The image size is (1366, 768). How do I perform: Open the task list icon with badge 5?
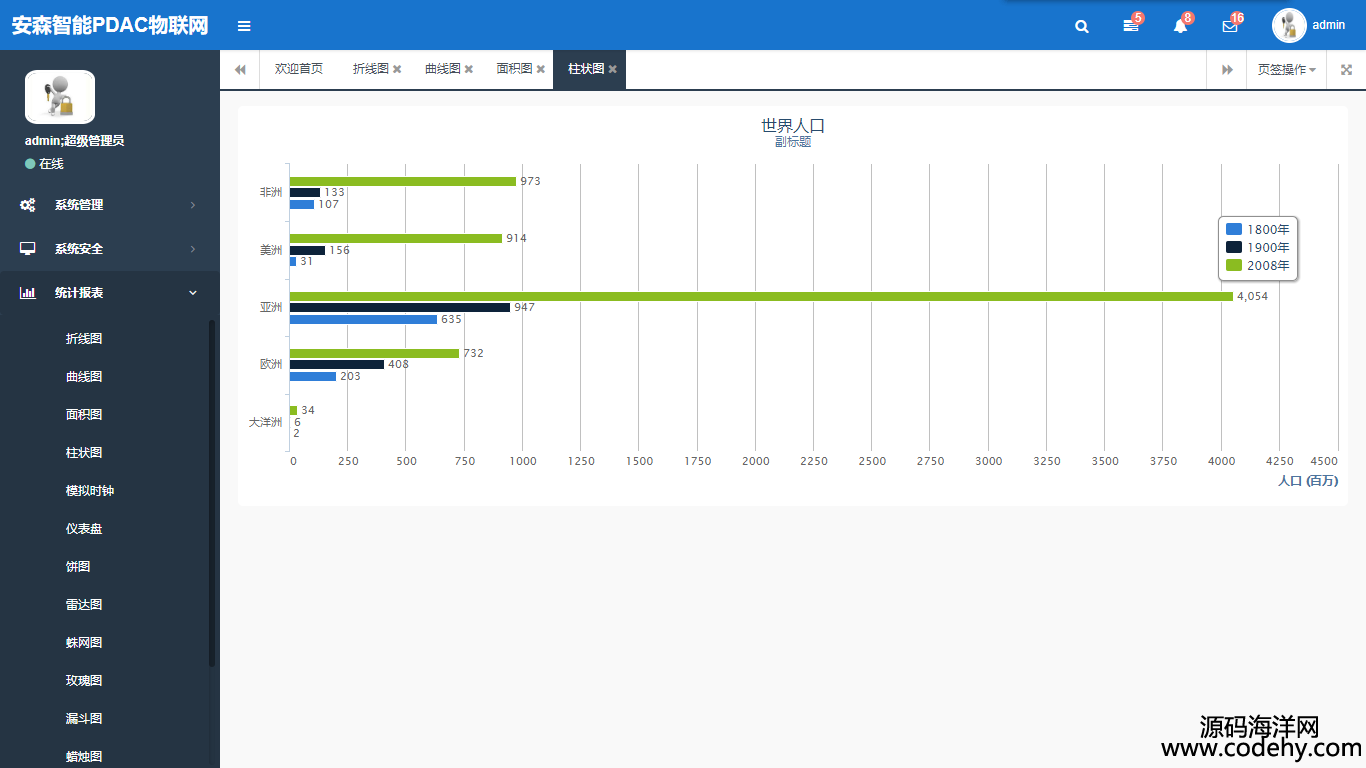[x=1130, y=27]
